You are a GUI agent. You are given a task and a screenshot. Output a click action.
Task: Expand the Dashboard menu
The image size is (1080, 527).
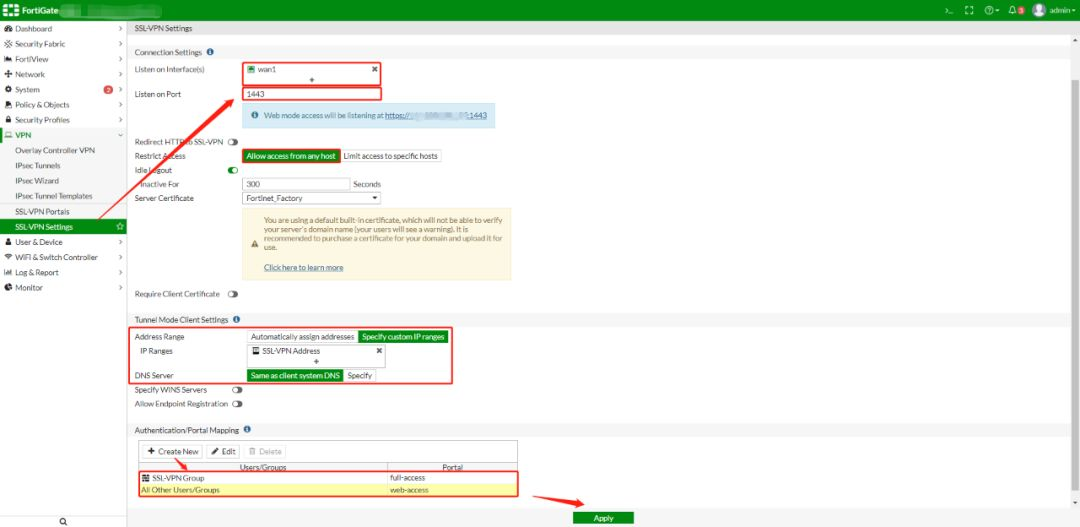[x=121, y=29]
